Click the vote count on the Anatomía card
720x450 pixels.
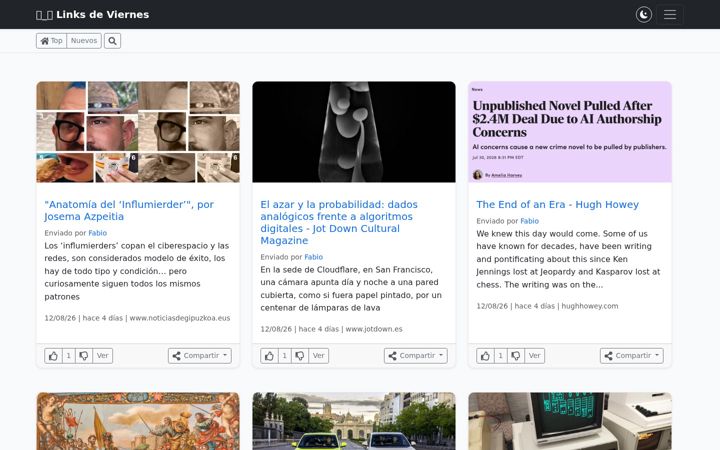68,356
